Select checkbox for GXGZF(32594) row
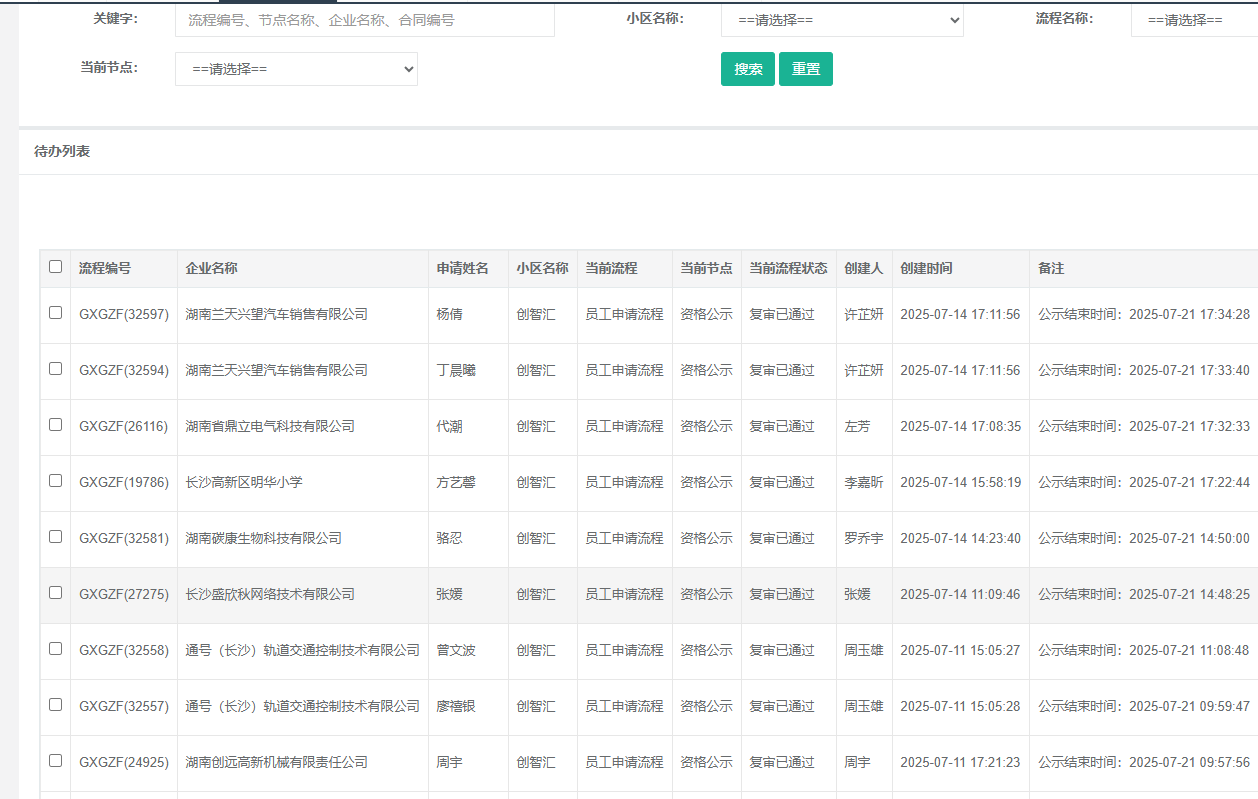Screen dimensions: 1258x799 (55, 369)
